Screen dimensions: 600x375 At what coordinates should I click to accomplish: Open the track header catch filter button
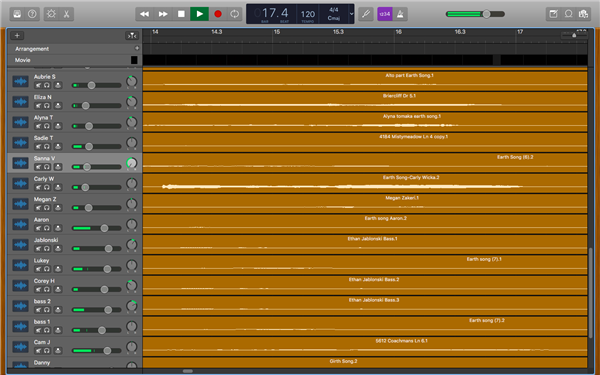[132, 36]
